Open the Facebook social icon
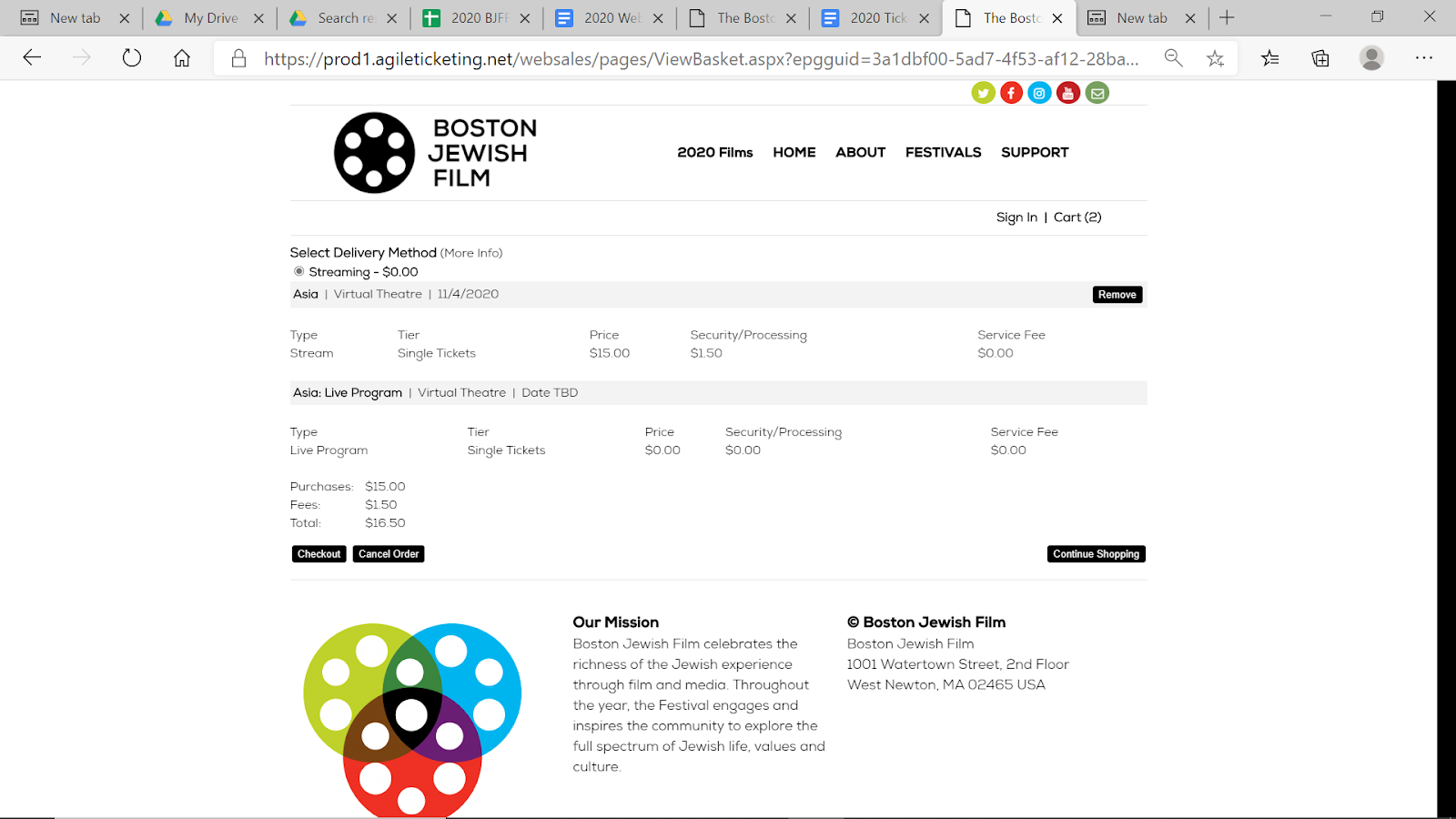 1011,93
